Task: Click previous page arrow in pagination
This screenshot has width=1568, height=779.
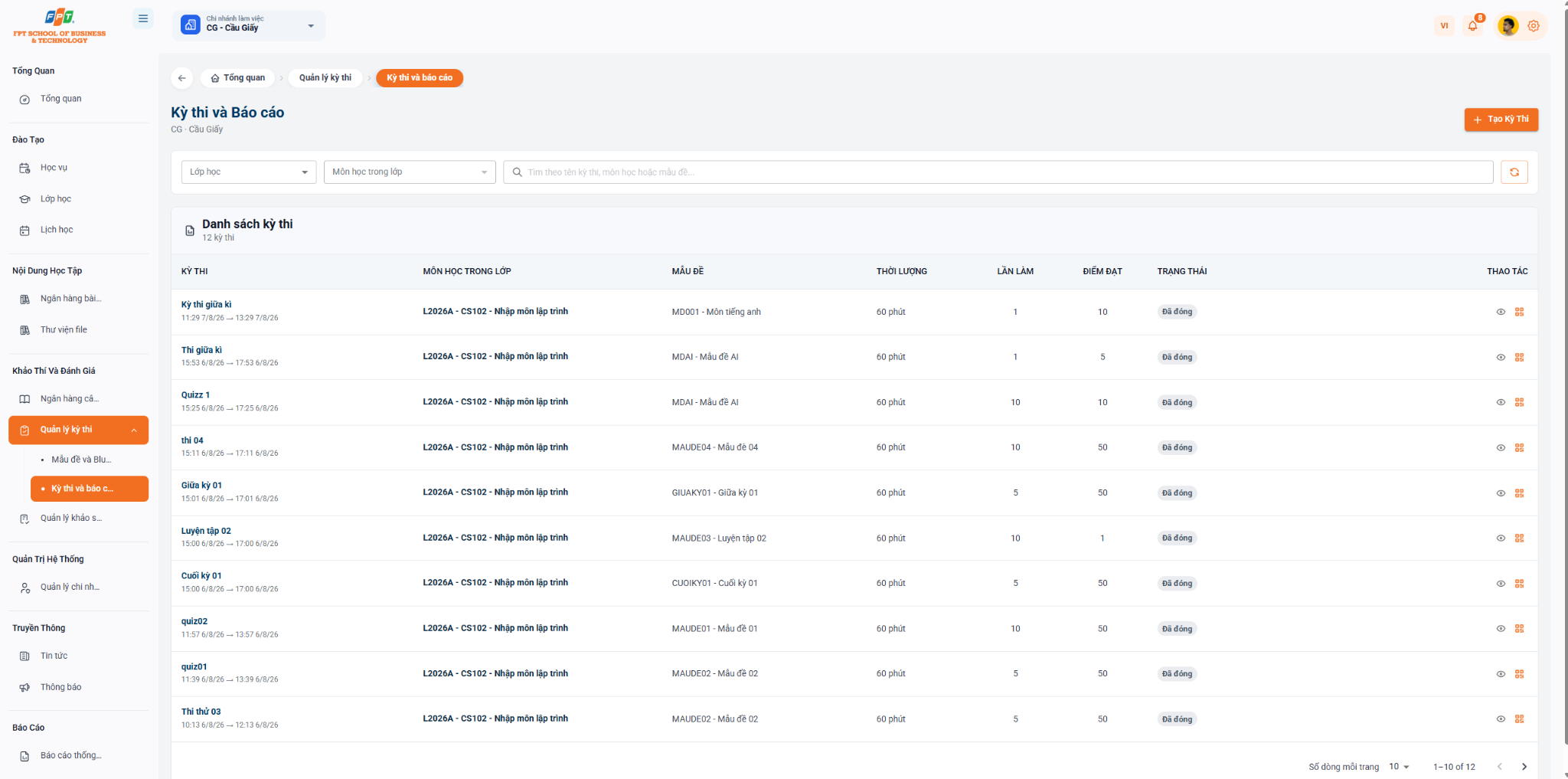Action: (x=1500, y=767)
